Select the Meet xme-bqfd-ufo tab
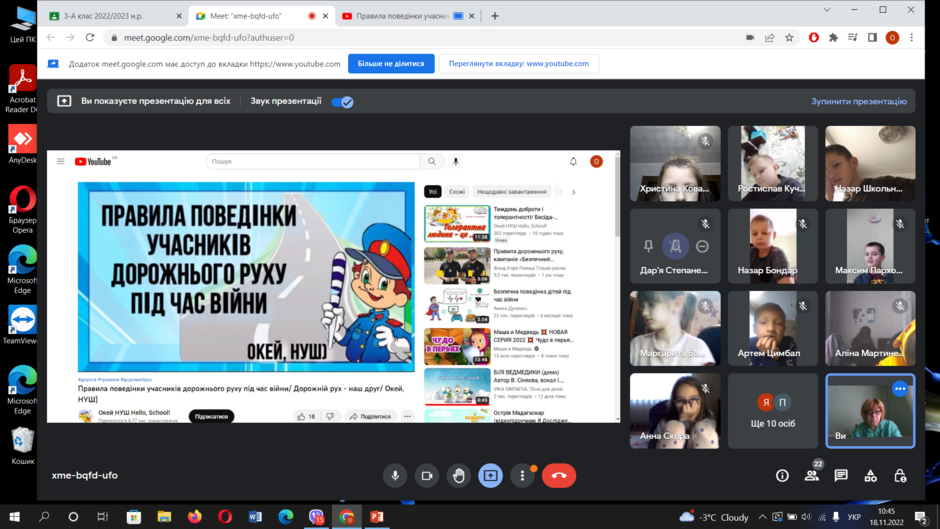The width and height of the screenshot is (940, 529). click(261, 16)
